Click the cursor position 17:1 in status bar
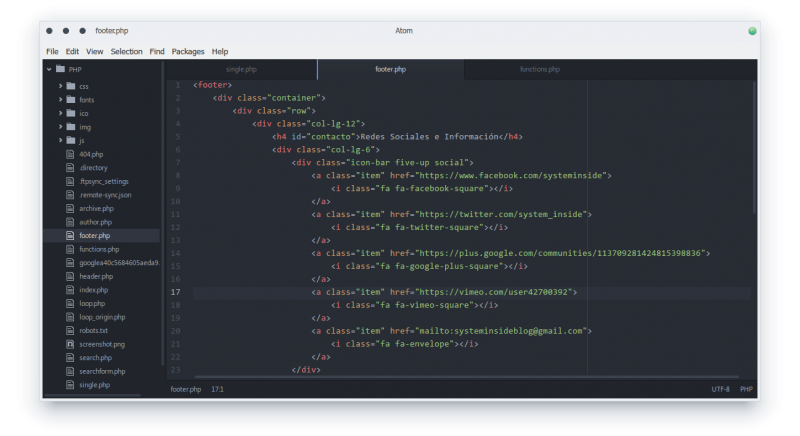The width and height of the screenshot is (800, 436). point(217,389)
